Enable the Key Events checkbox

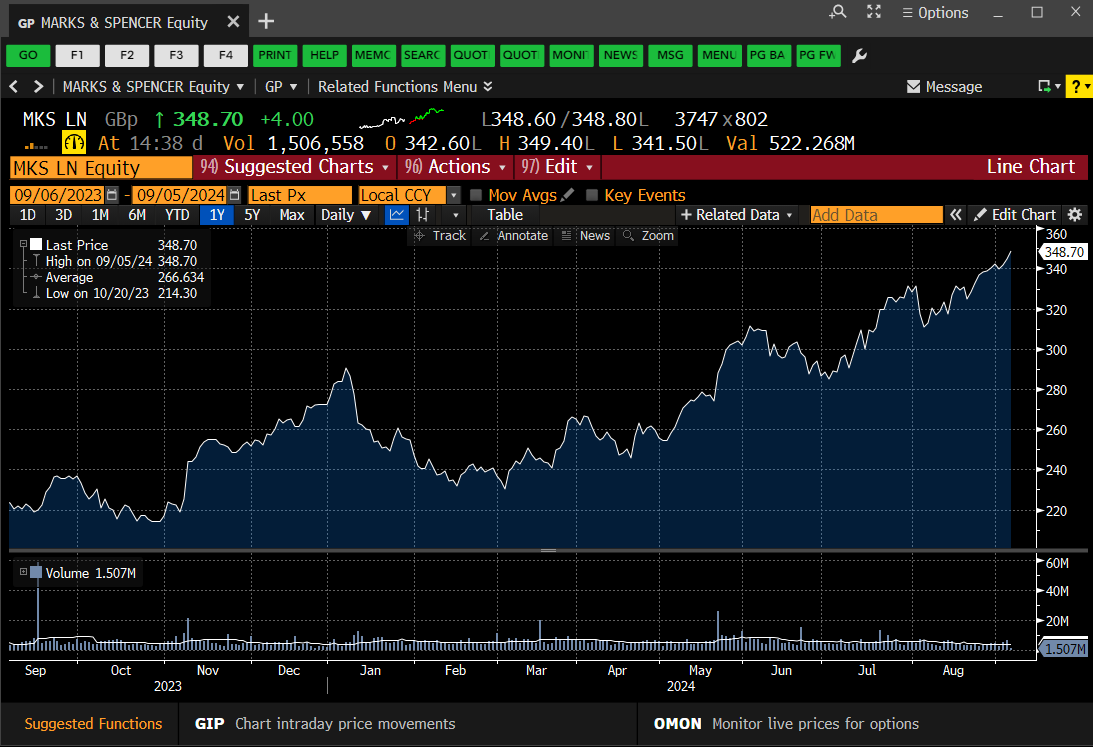click(590, 195)
